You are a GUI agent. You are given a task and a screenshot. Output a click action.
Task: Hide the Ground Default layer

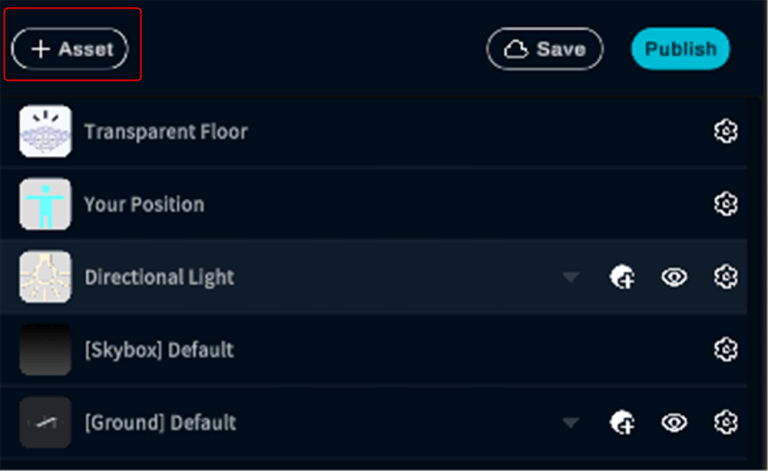(675, 423)
